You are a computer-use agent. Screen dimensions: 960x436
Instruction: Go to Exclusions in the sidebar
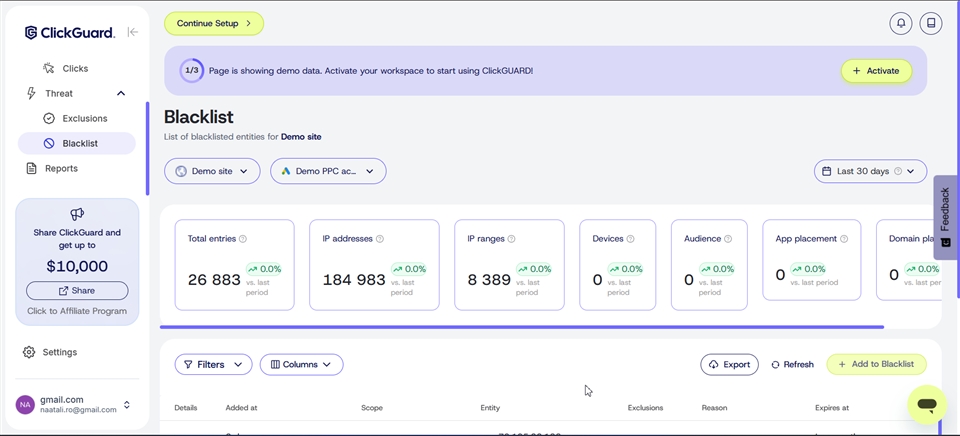coord(84,118)
